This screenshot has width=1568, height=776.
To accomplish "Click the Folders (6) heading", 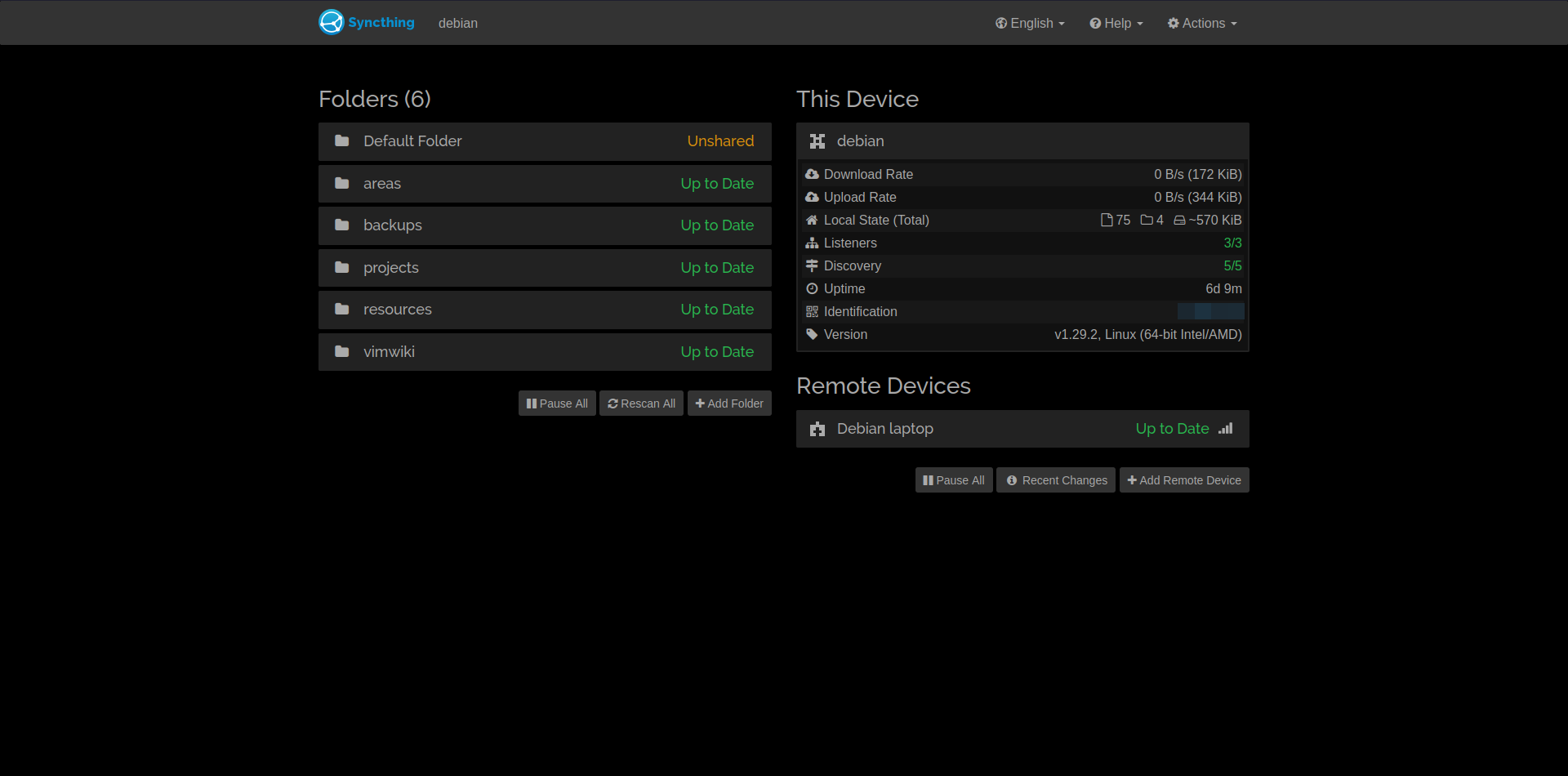I will point(375,99).
